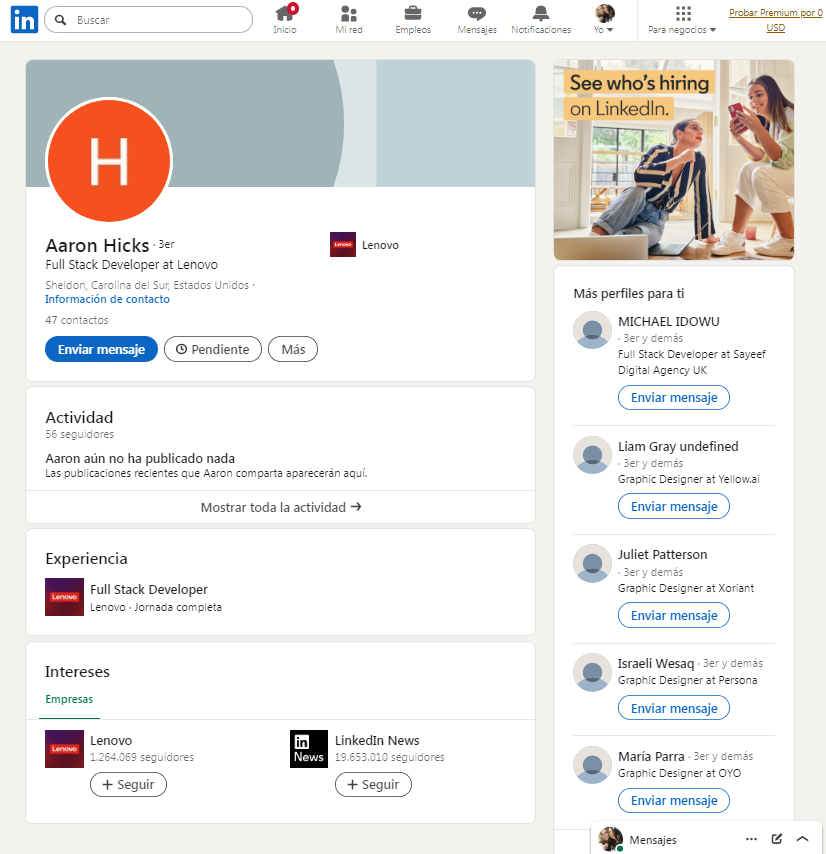Click the Pendiente button
The height and width of the screenshot is (854, 826).
click(213, 349)
